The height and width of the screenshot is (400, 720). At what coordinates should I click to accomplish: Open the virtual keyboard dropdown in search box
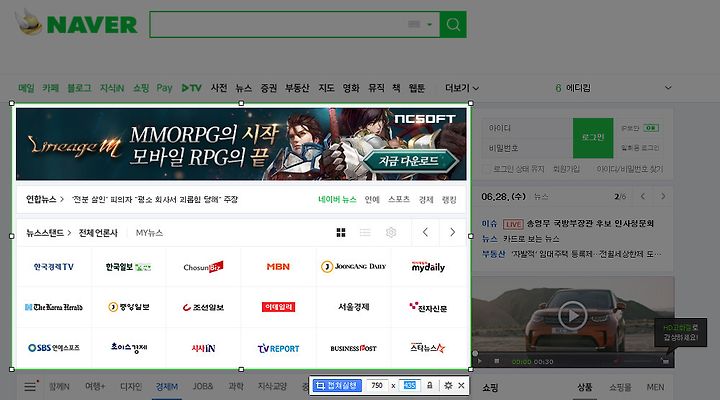click(430, 24)
